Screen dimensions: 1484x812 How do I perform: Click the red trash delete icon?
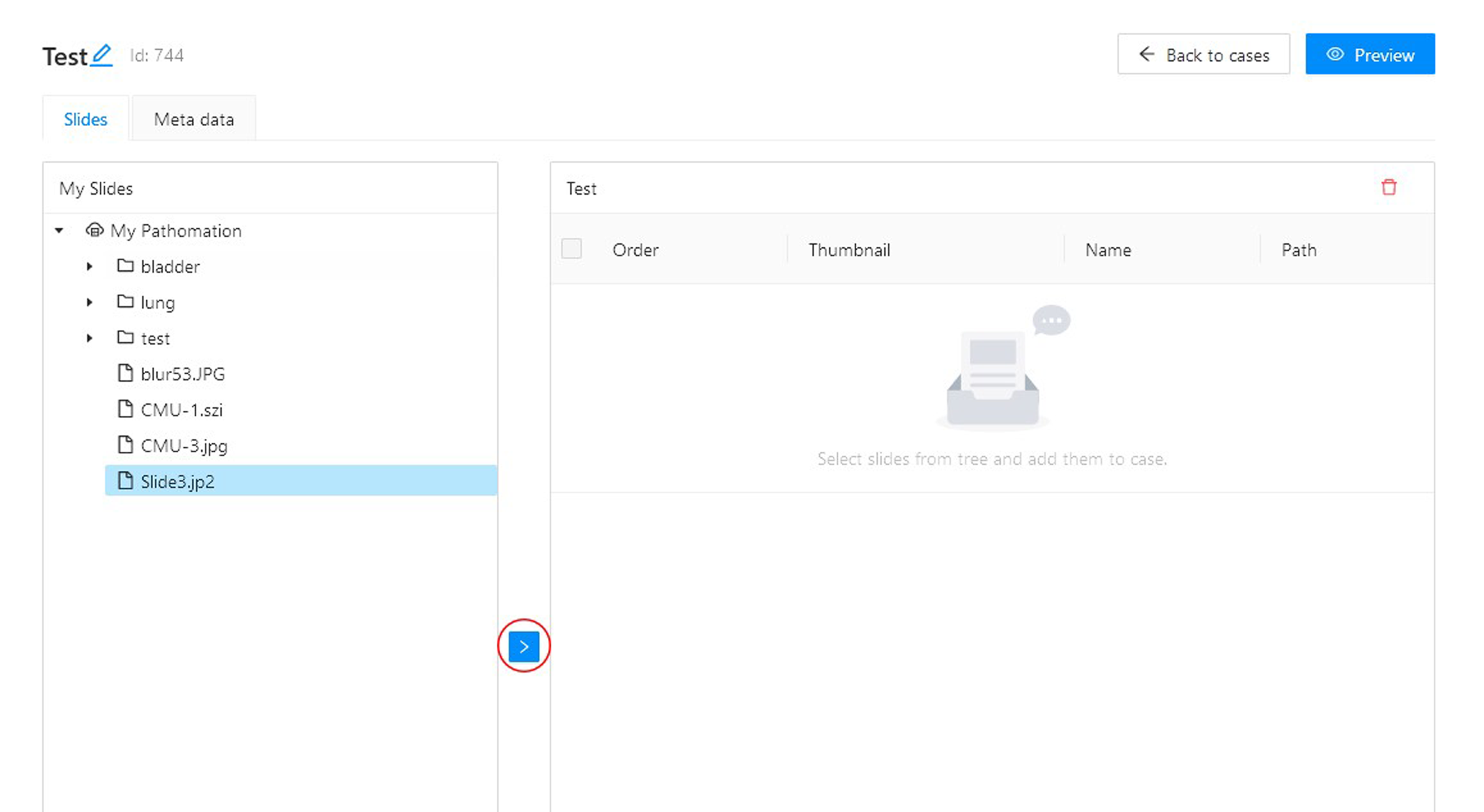click(1389, 188)
